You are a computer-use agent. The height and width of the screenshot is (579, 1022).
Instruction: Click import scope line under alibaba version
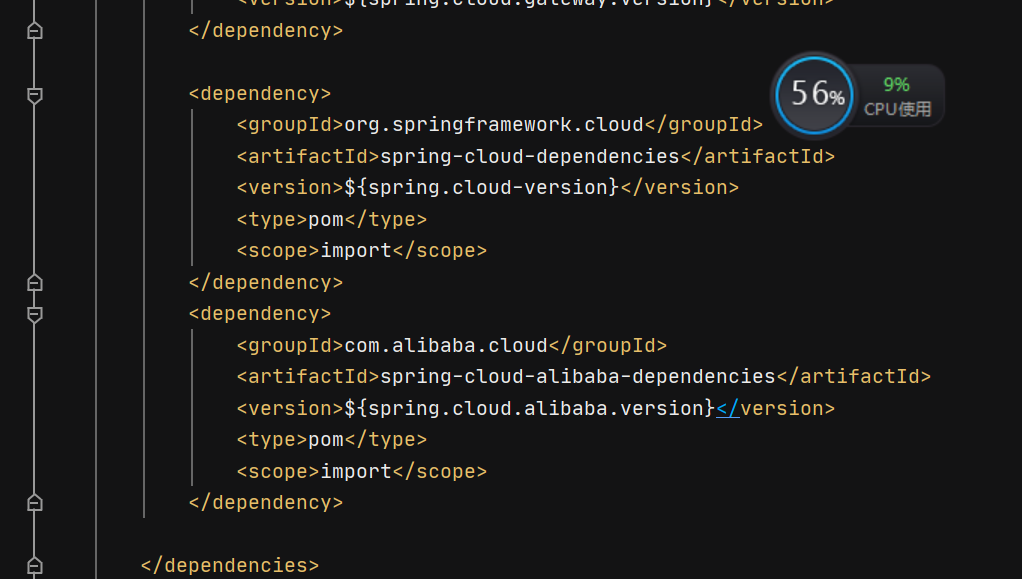pos(362,471)
